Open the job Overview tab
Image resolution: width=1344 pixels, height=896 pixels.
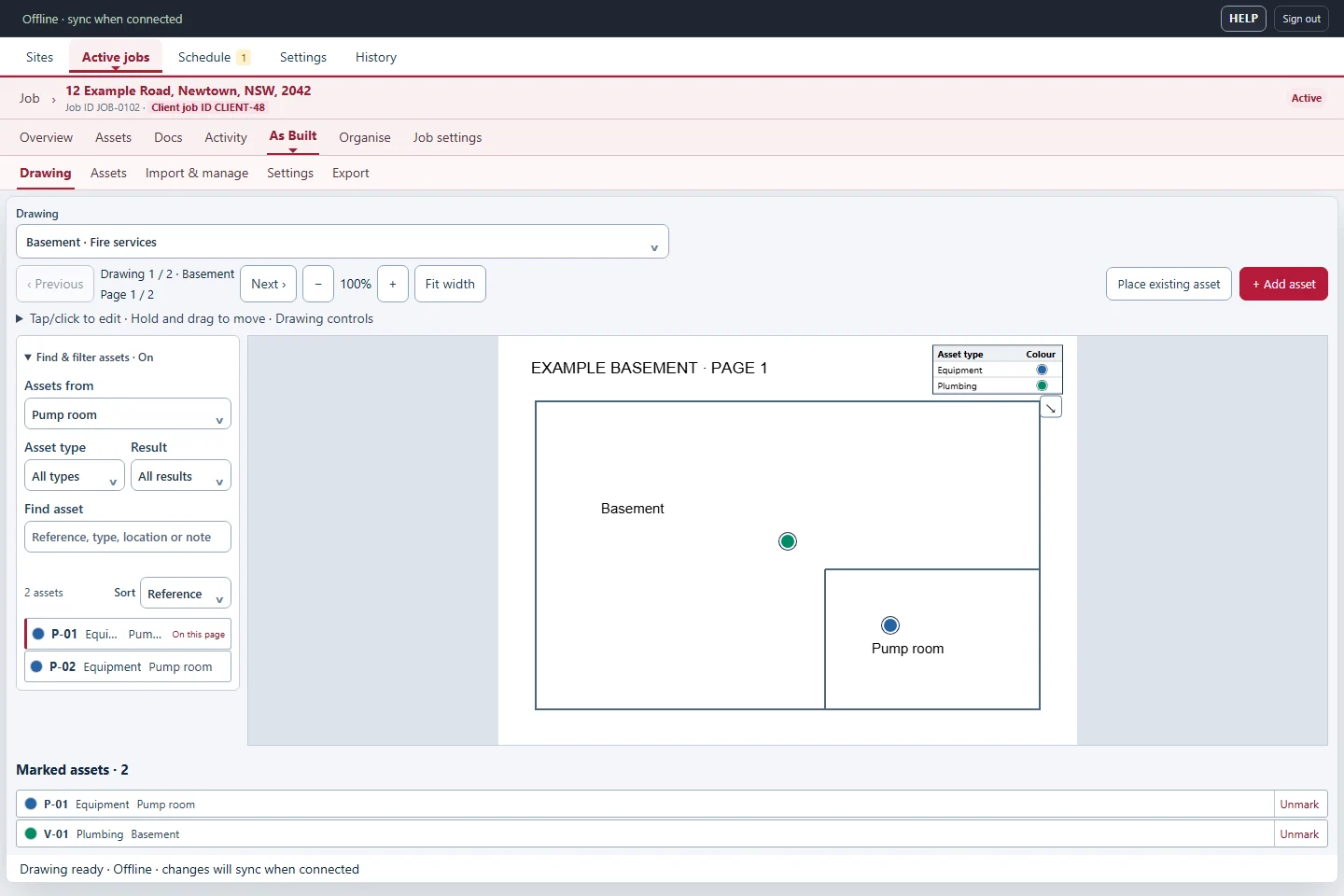tap(46, 137)
